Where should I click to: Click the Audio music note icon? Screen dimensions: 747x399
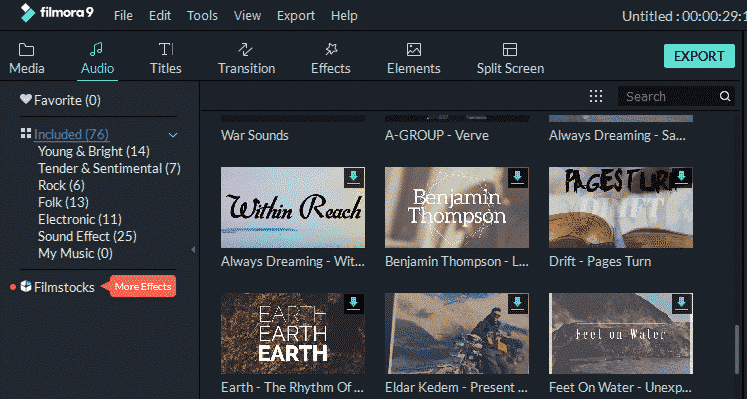96,49
